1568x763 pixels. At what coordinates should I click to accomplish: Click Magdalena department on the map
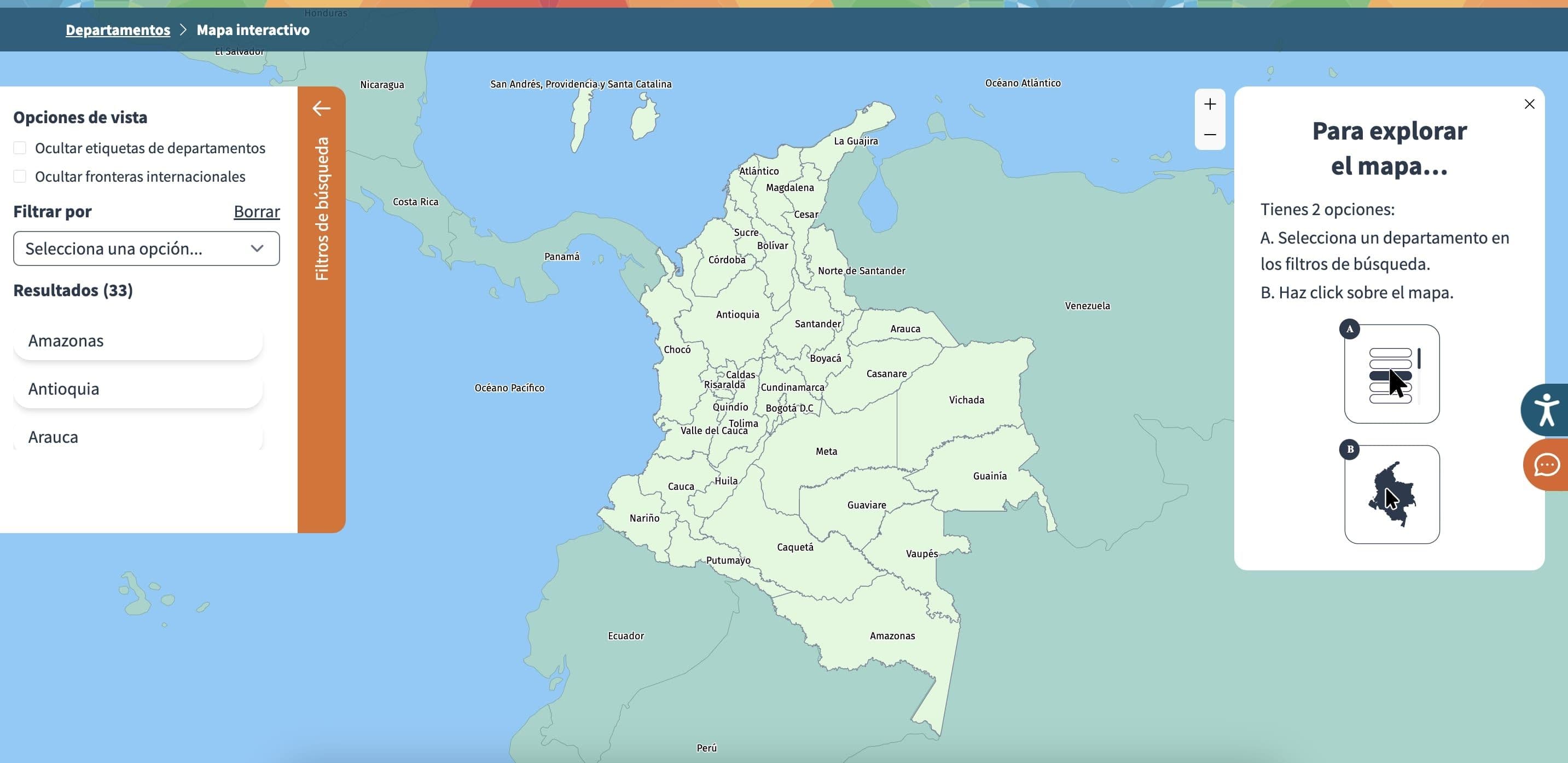[789, 187]
